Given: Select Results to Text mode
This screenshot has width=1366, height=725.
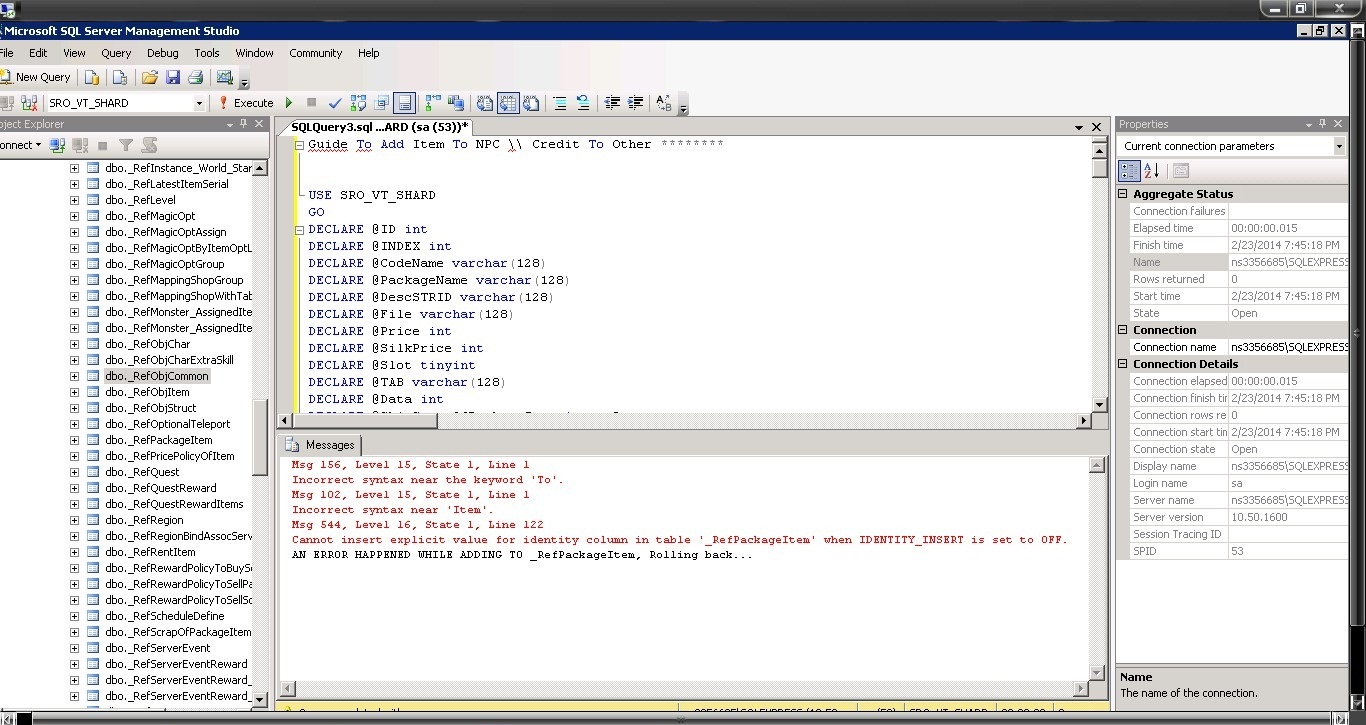Looking at the screenshot, I should pyautogui.click(x=485, y=103).
